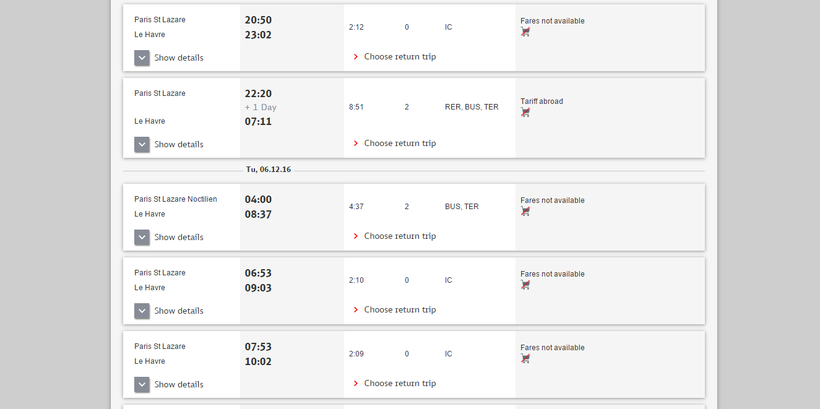Click the Tu, 06.12.16 date separator
This screenshot has width=820, height=409.
(268, 170)
